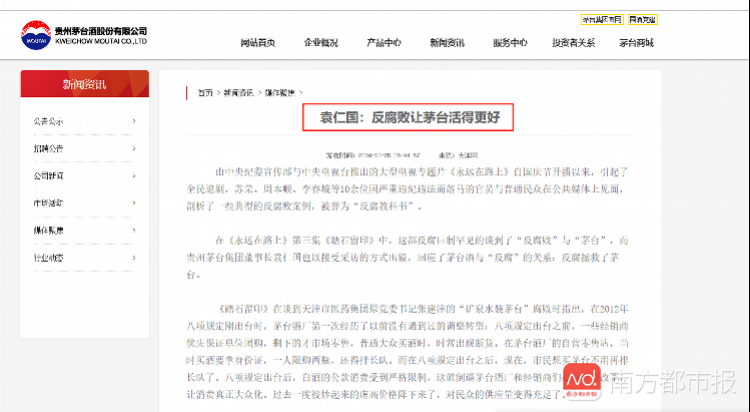Viewport: 750px width, 412px height.
Task: Expand the 公告公示 chevron arrow
Action: coord(134,121)
